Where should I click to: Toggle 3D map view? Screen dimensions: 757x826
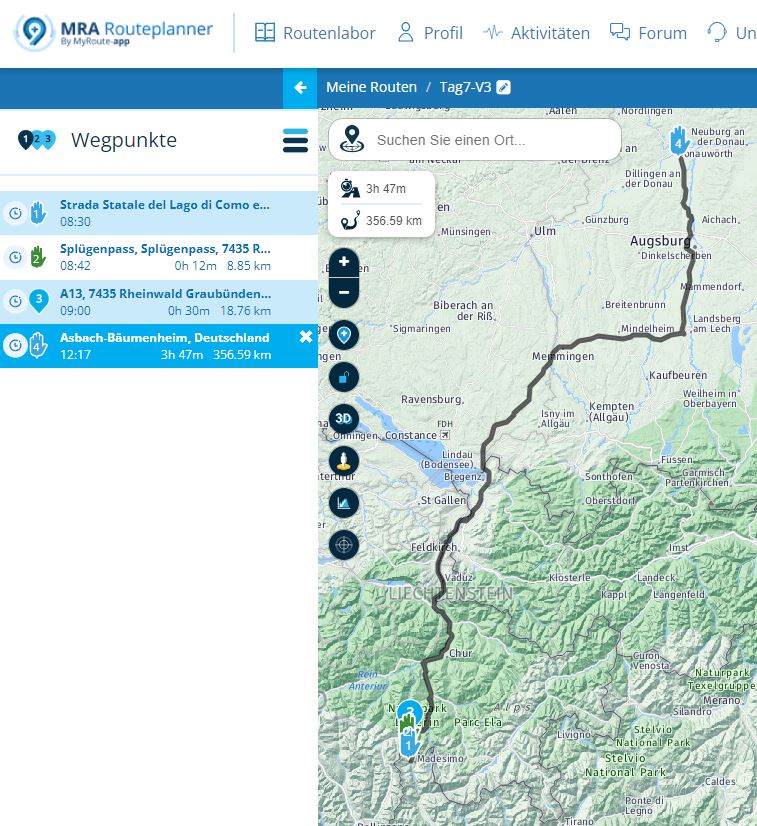click(x=344, y=418)
